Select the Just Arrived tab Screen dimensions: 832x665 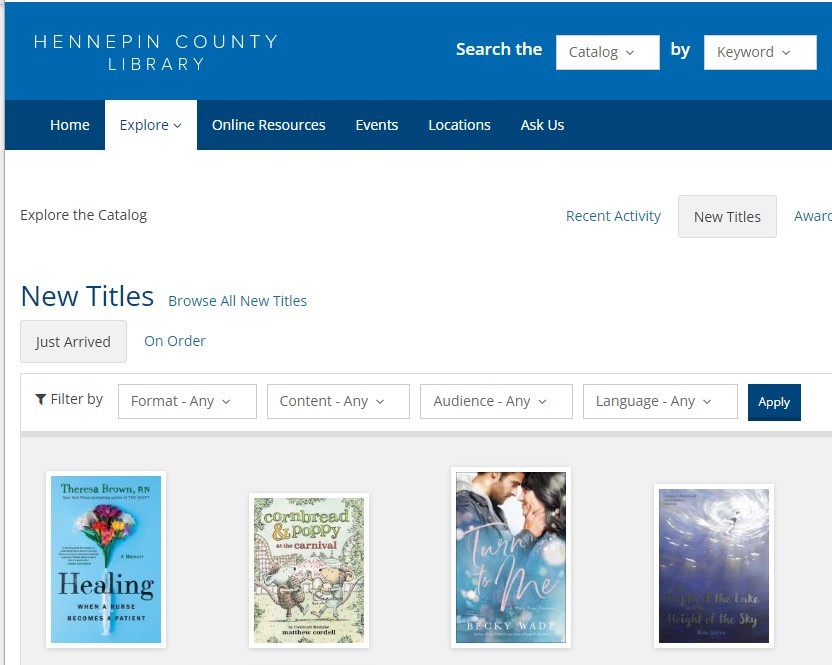73,342
